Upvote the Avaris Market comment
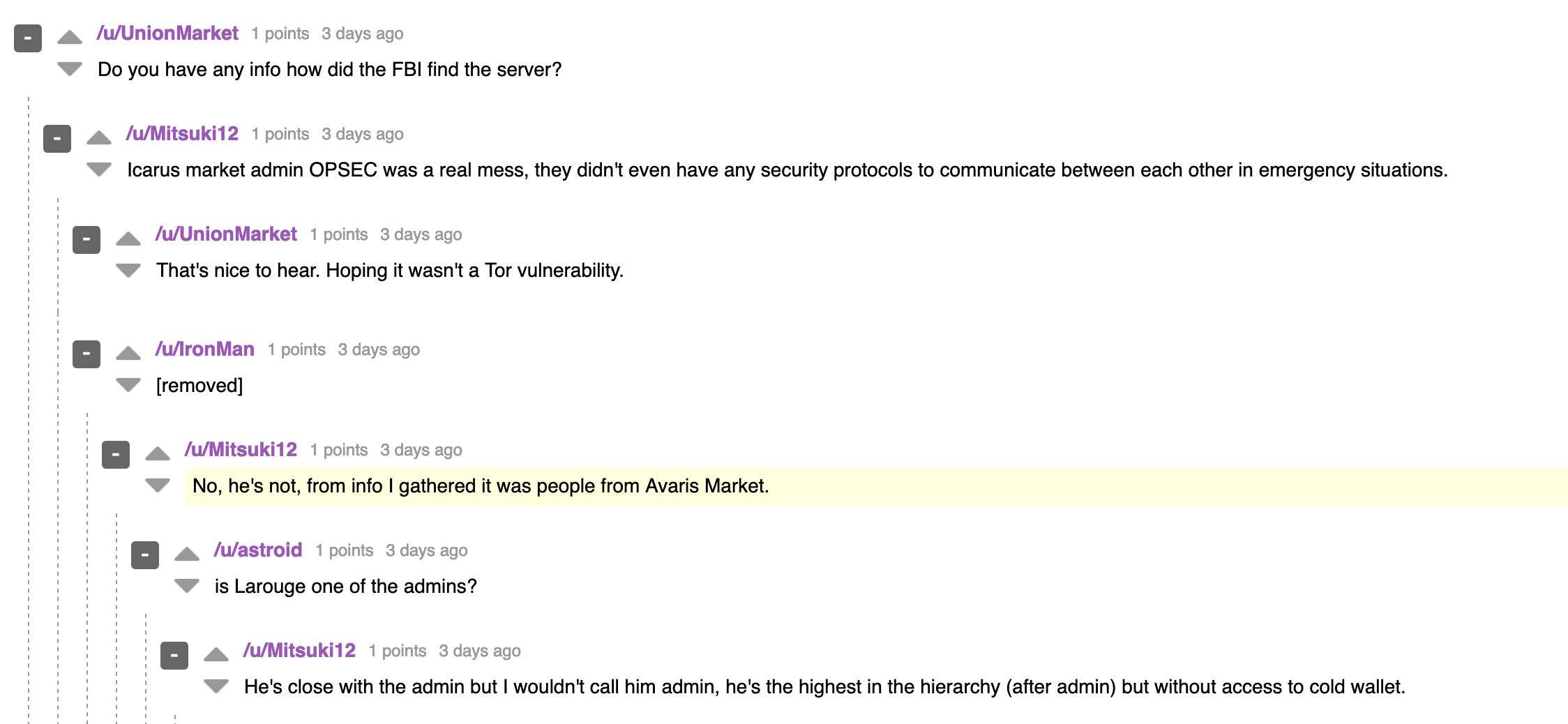The image size is (1568, 724). tap(158, 454)
